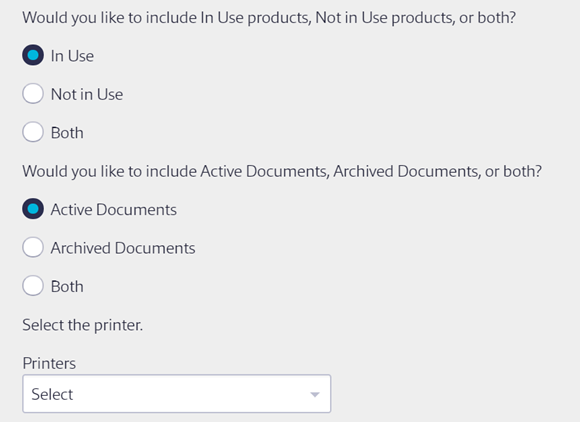Choose the "Archived Documents" radio circle
The width and height of the screenshot is (580, 422).
point(33,247)
